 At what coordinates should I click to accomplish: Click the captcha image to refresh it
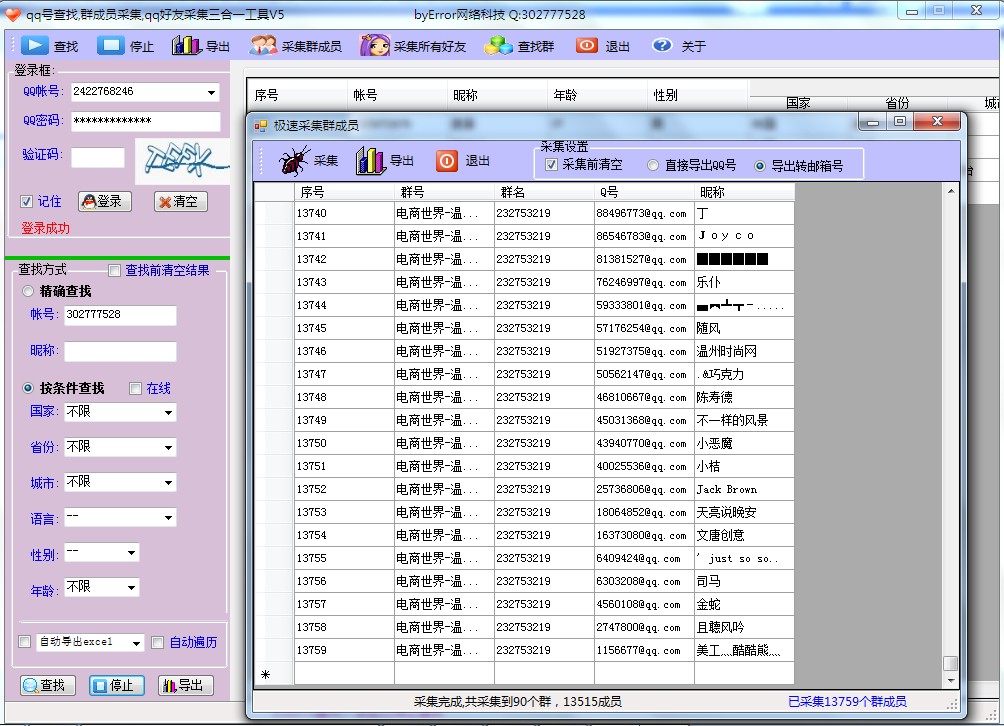182,161
